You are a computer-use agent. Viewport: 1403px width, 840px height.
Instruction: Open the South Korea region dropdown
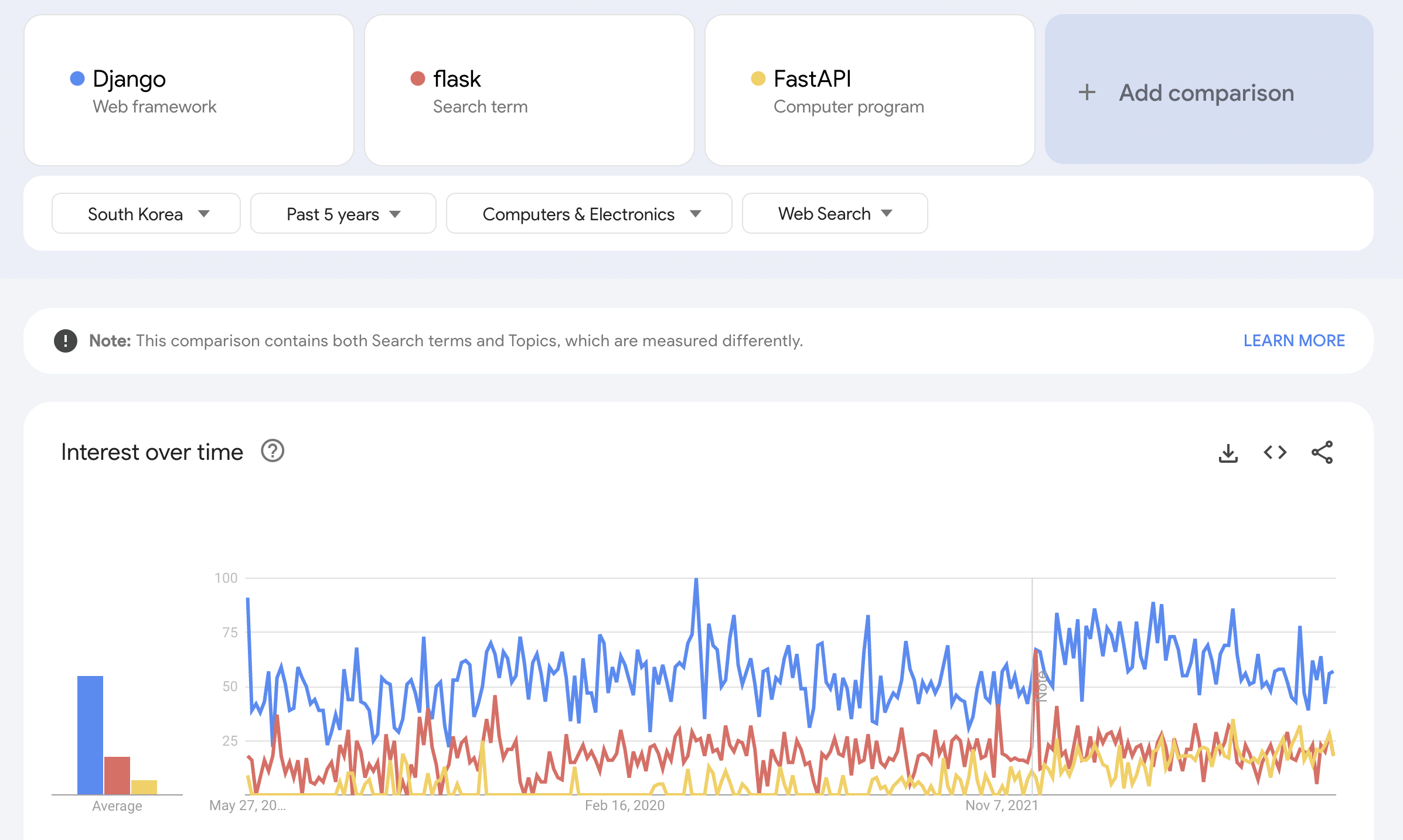[x=146, y=214]
